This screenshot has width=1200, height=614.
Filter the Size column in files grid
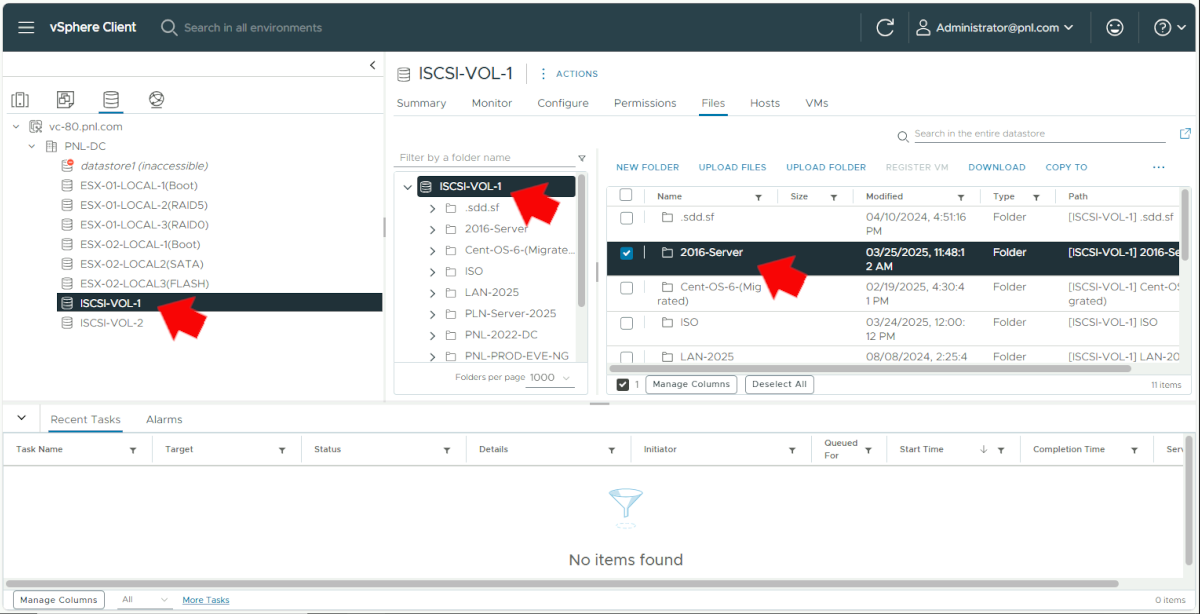click(834, 198)
